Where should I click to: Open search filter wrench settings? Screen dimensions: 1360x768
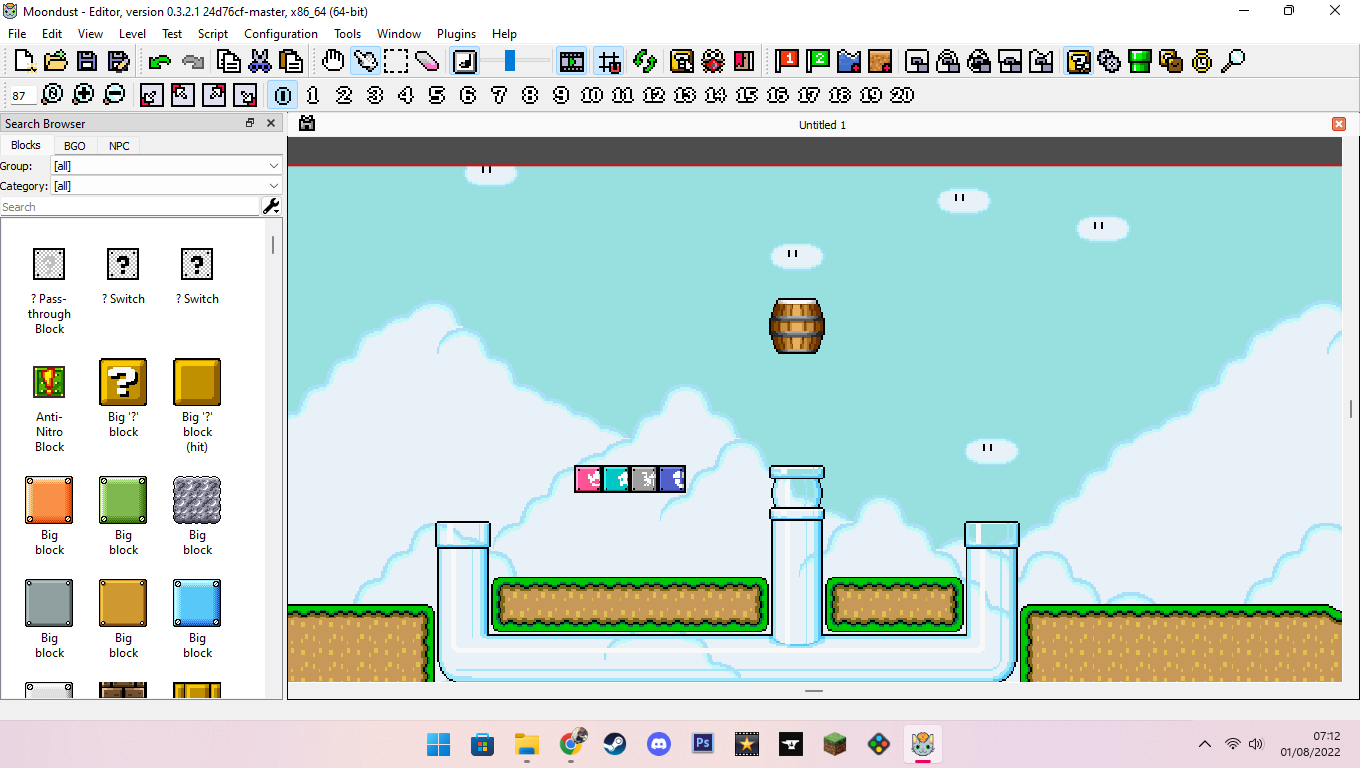271,206
